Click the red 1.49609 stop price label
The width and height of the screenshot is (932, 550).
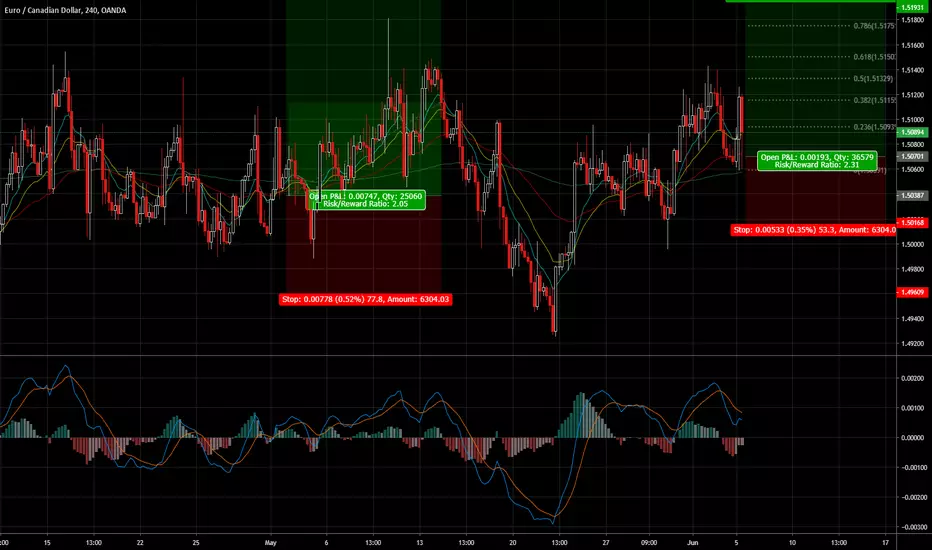point(912,292)
